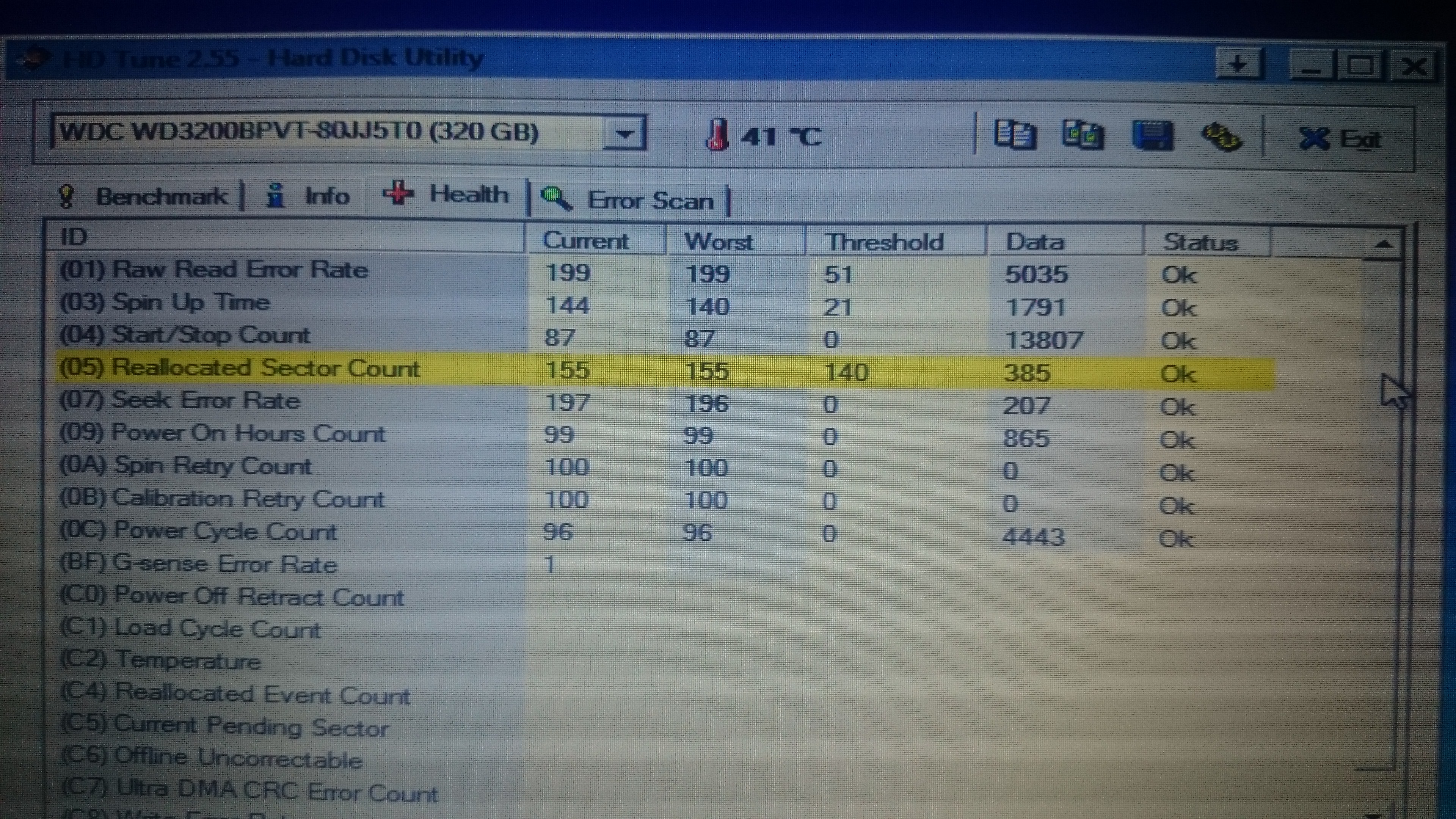Viewport: 1456px width, 819px height.
Task: Minimize the HD Tune window
Action: [x=1311, y=66]
